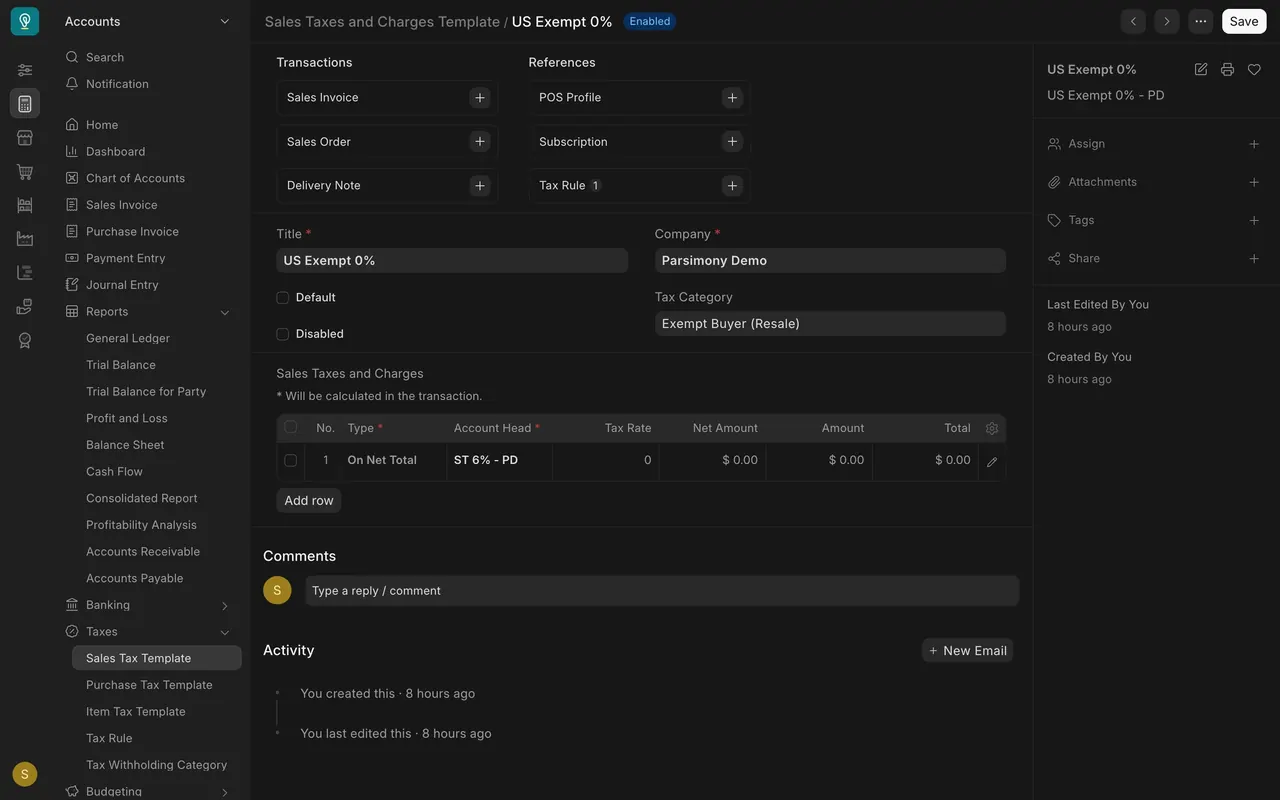Click the Save button
The width and height of the screenshot is (1280, 800).
(1244, 21)
